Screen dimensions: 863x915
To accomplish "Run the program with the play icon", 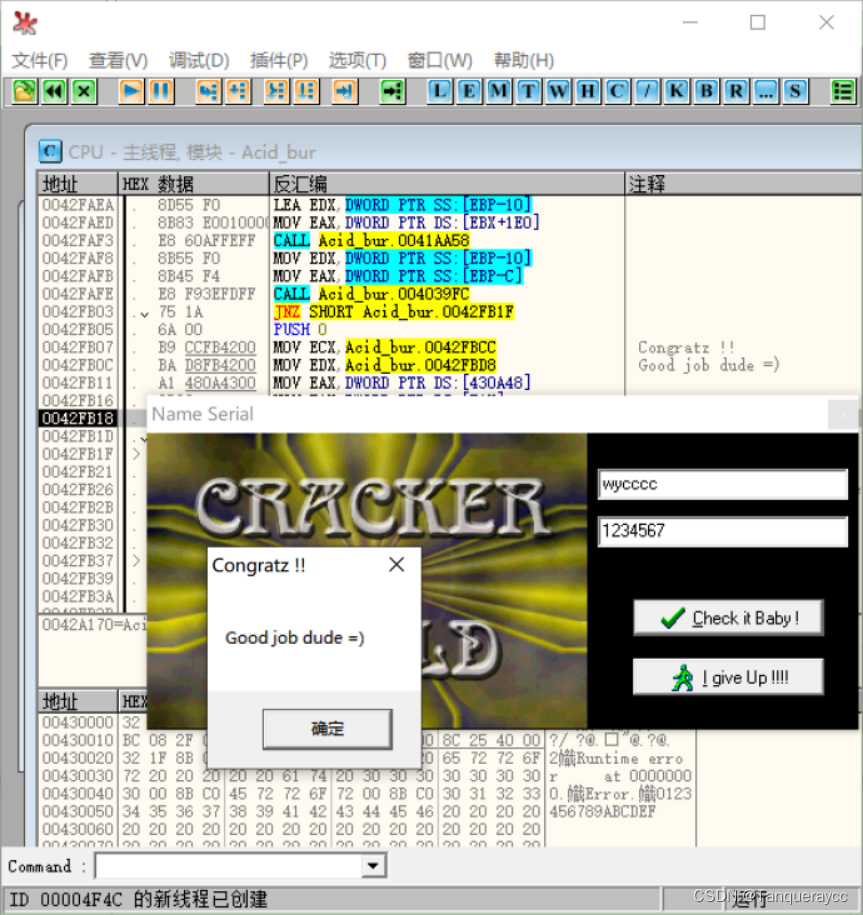I will point(130,91).
